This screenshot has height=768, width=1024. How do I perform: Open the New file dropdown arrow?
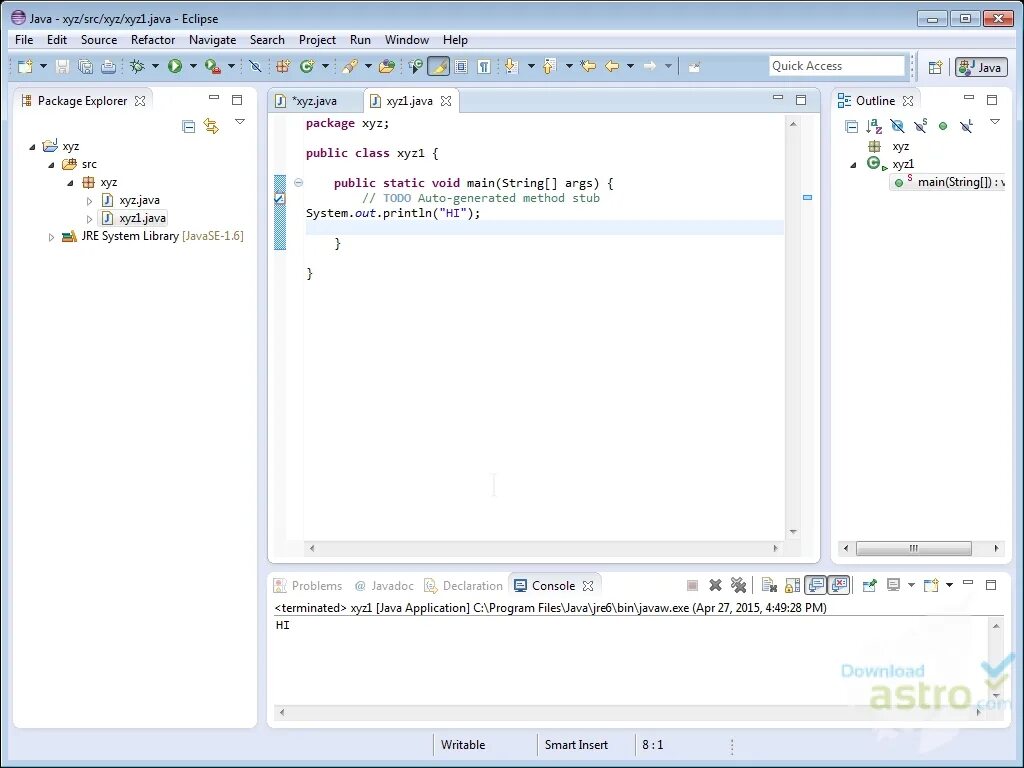point(43,66)
